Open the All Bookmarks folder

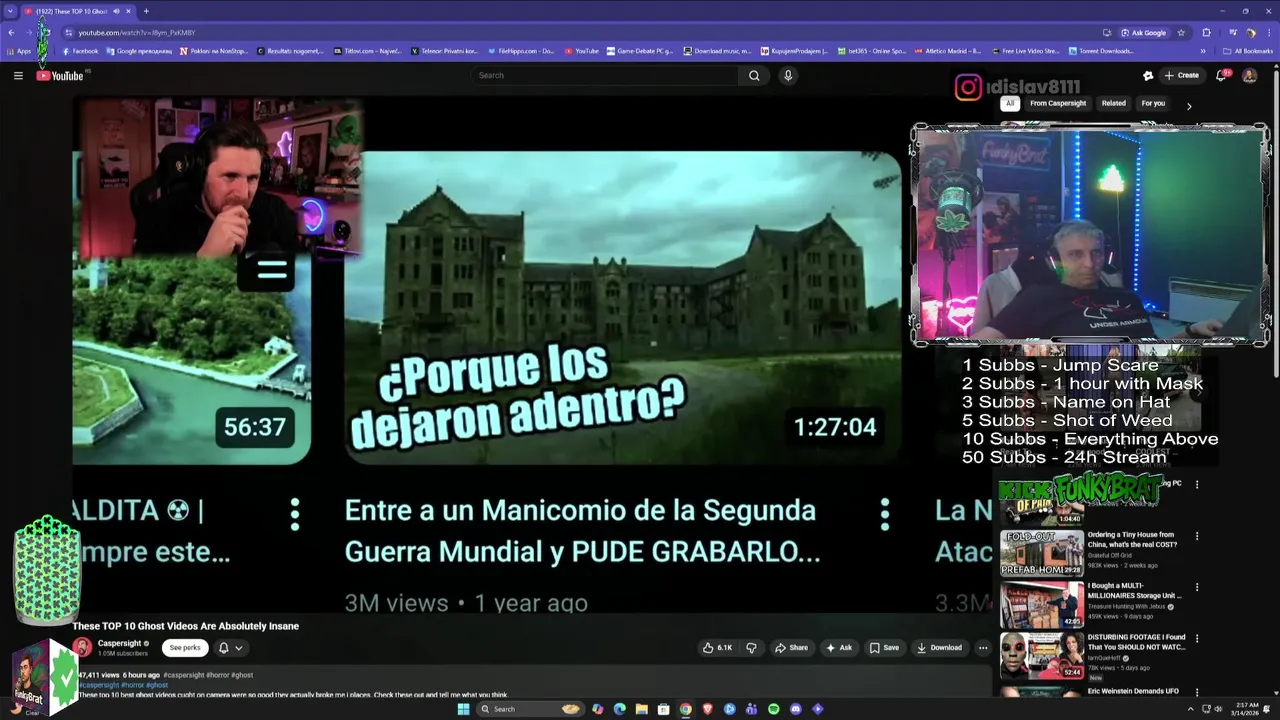1248,51
